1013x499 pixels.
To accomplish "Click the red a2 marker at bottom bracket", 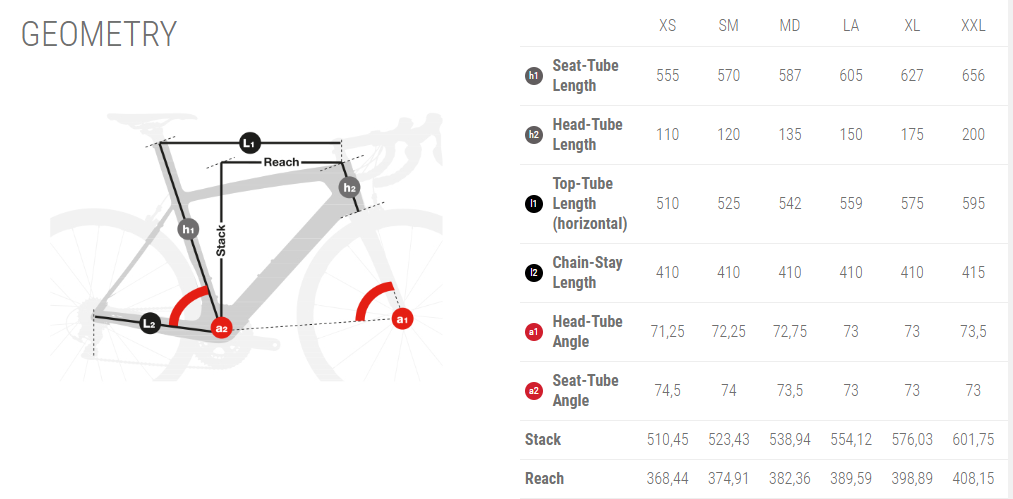I will (x=221, y=327).
